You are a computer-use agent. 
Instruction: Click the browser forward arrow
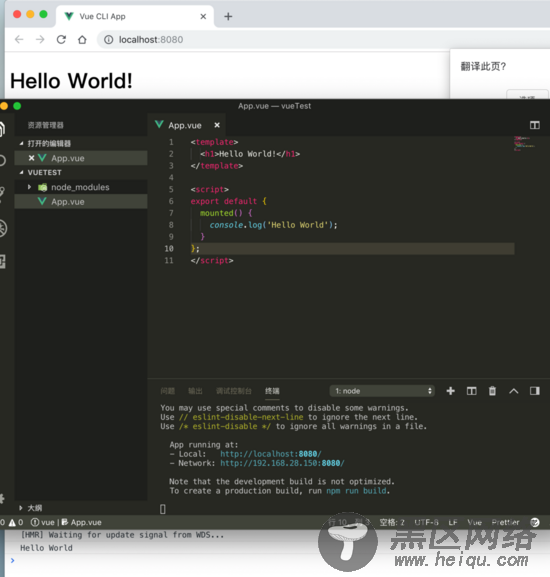point(40,39)
